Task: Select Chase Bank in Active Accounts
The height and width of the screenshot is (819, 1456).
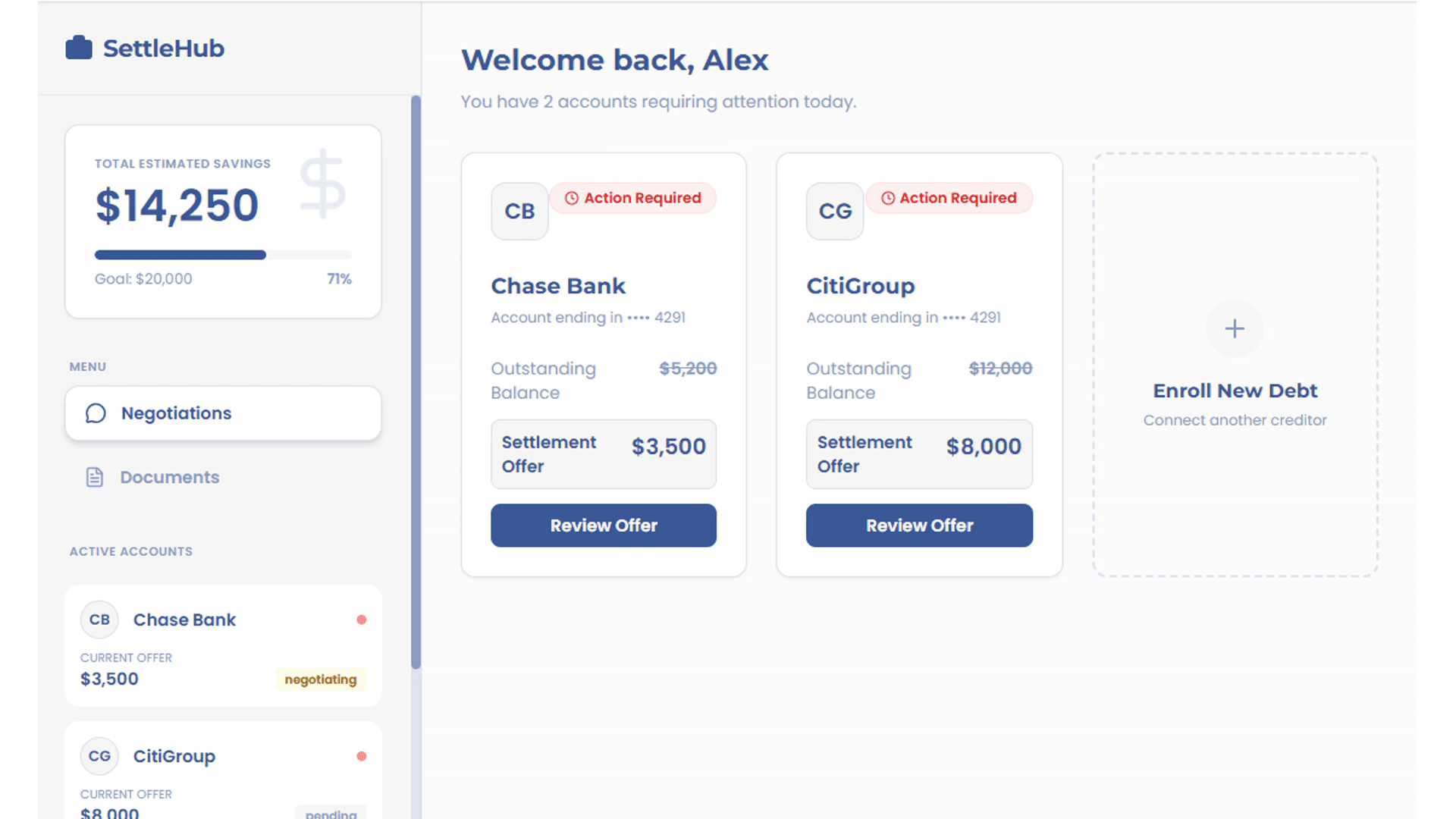Action: [184, 620]
